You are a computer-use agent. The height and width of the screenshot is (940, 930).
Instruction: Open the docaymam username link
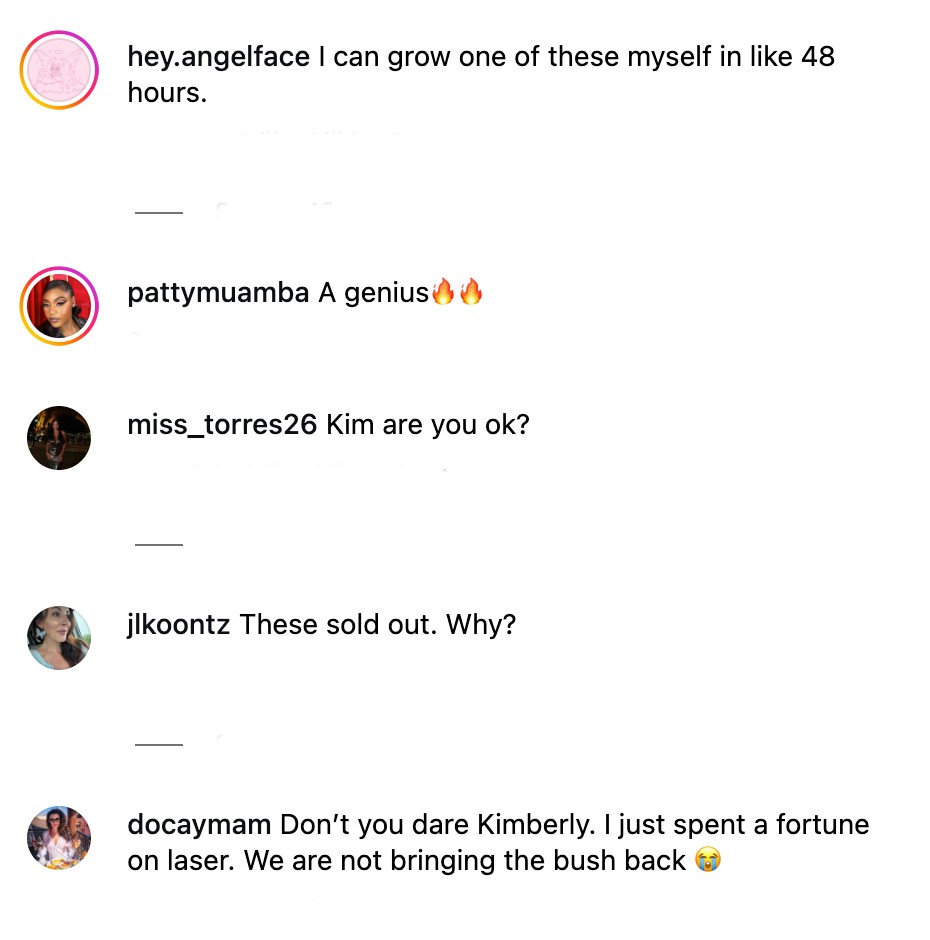click(x=198, y=824)
